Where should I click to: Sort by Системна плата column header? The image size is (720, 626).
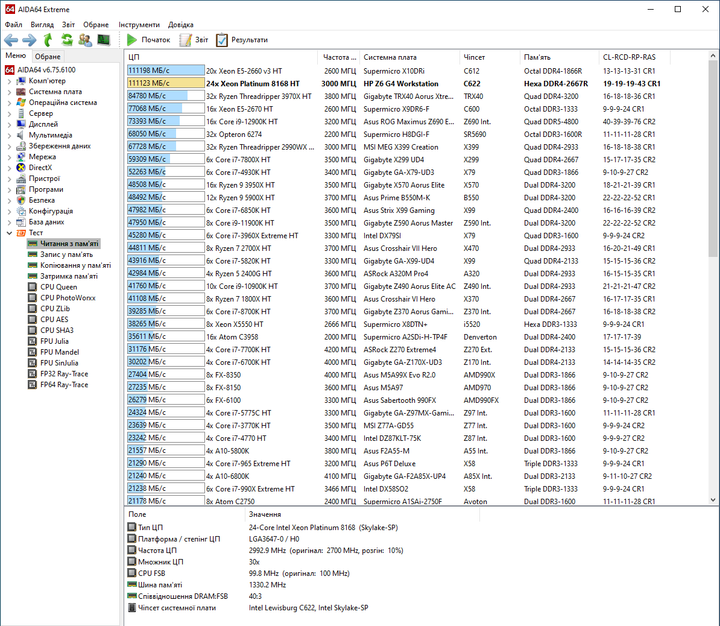[x=409, y=57]
